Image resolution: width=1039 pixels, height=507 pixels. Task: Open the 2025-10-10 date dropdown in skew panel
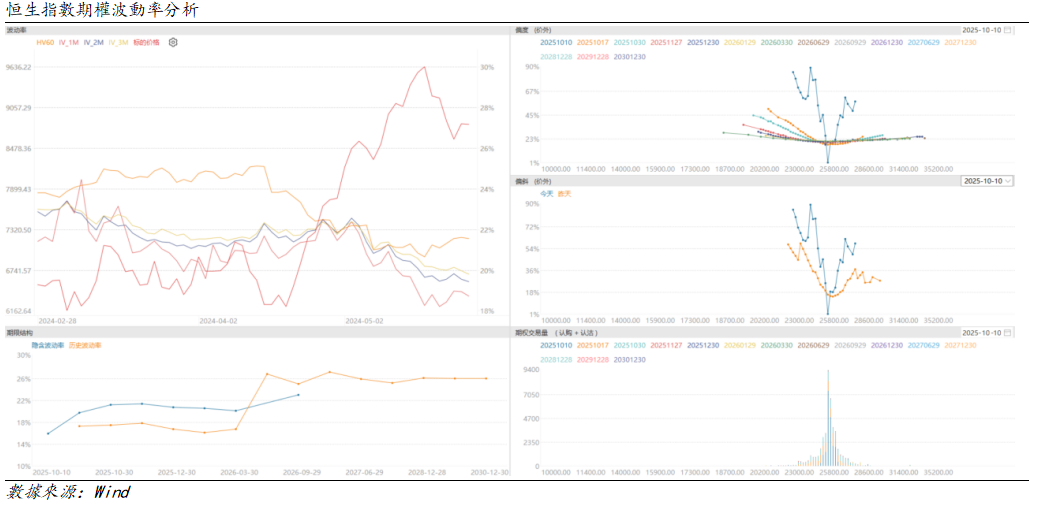coord(986,181)
